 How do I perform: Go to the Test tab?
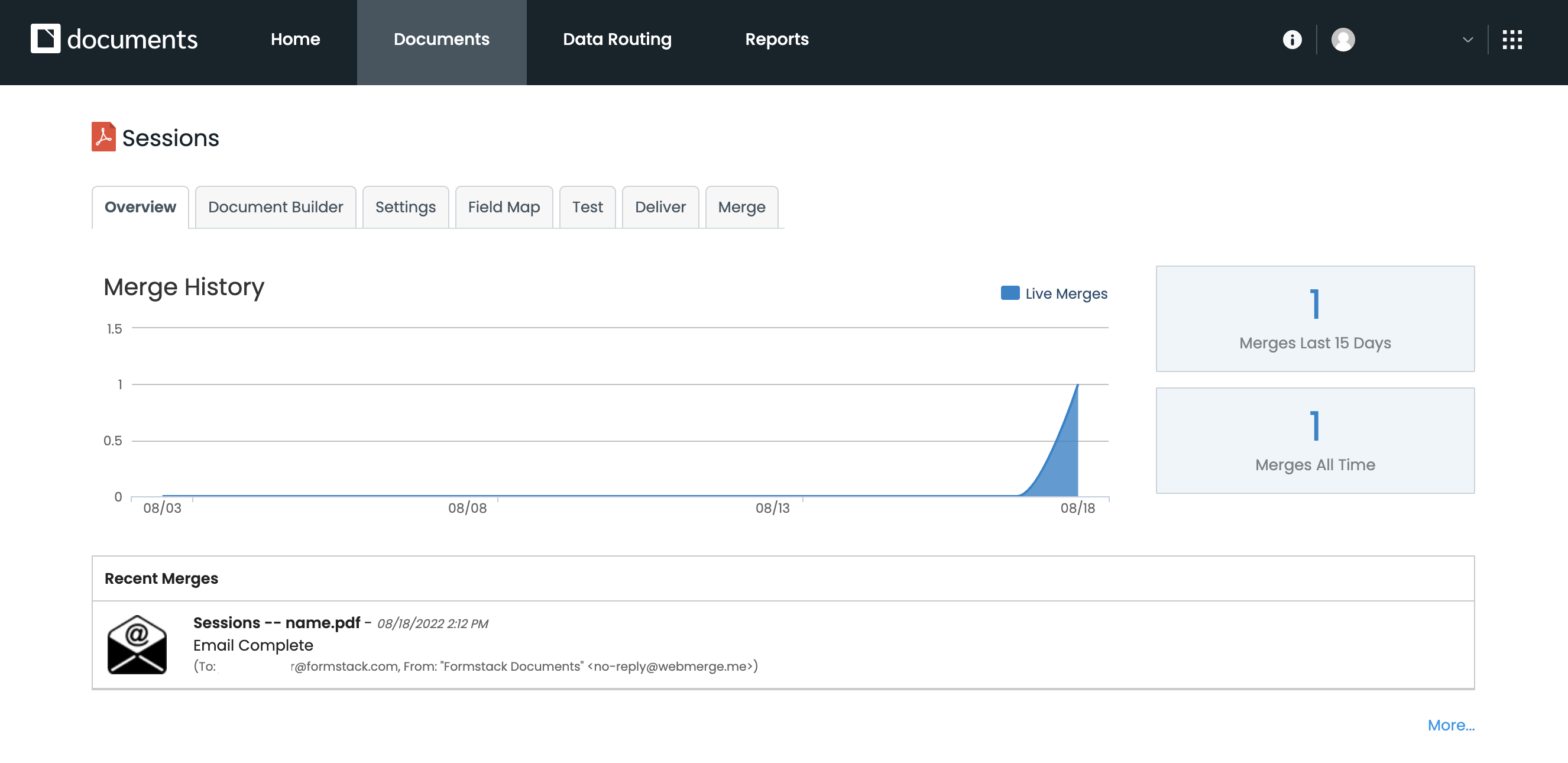pos(587,207)
